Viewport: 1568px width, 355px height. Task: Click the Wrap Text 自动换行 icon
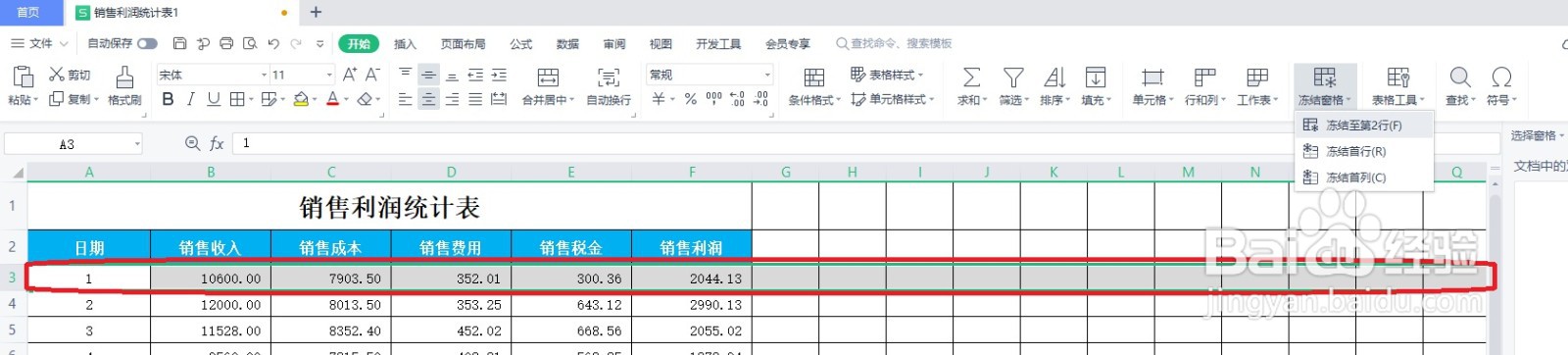tap(609, 77)
